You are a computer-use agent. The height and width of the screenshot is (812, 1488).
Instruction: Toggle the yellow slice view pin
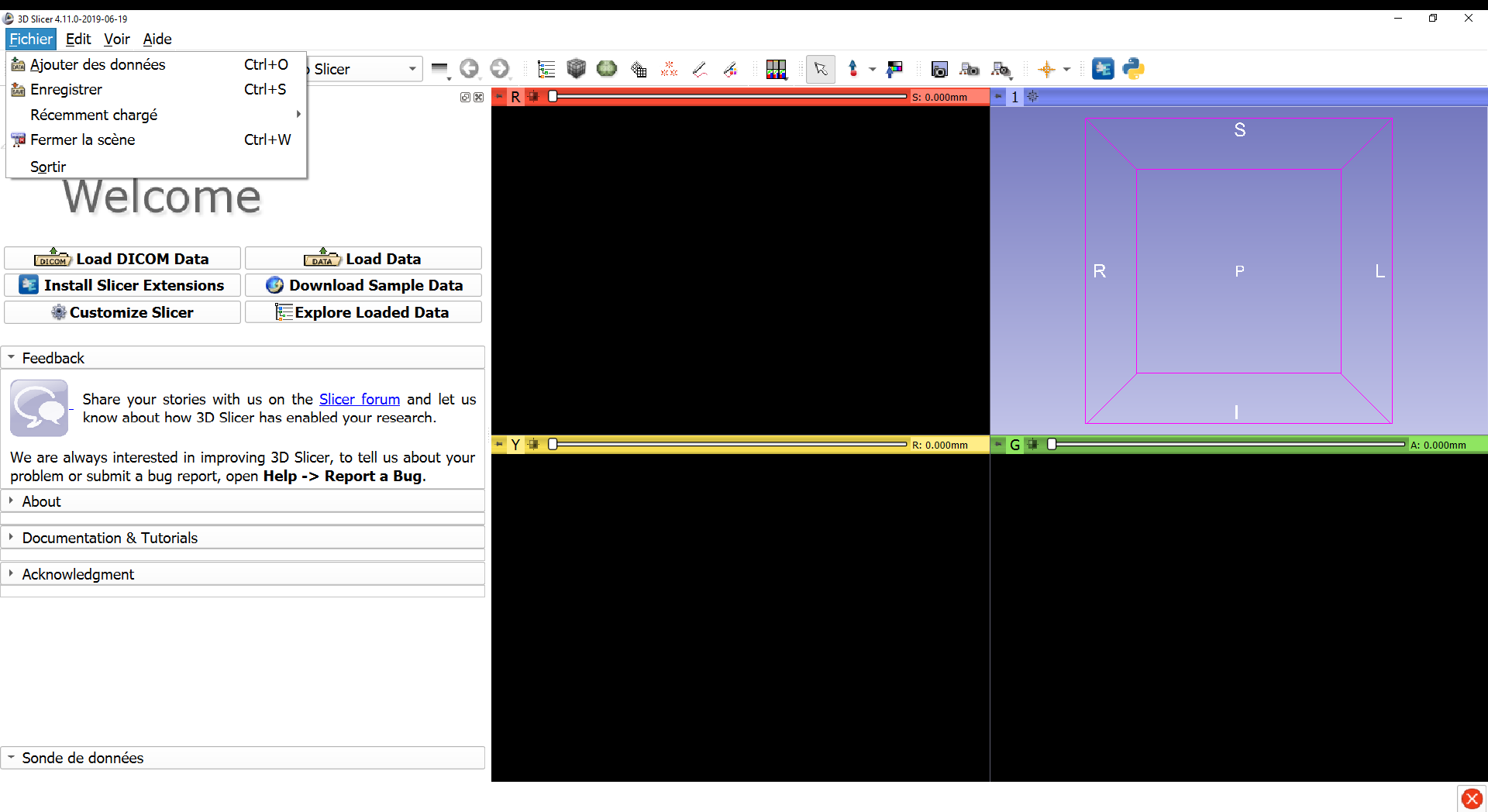tap(499, 444)
